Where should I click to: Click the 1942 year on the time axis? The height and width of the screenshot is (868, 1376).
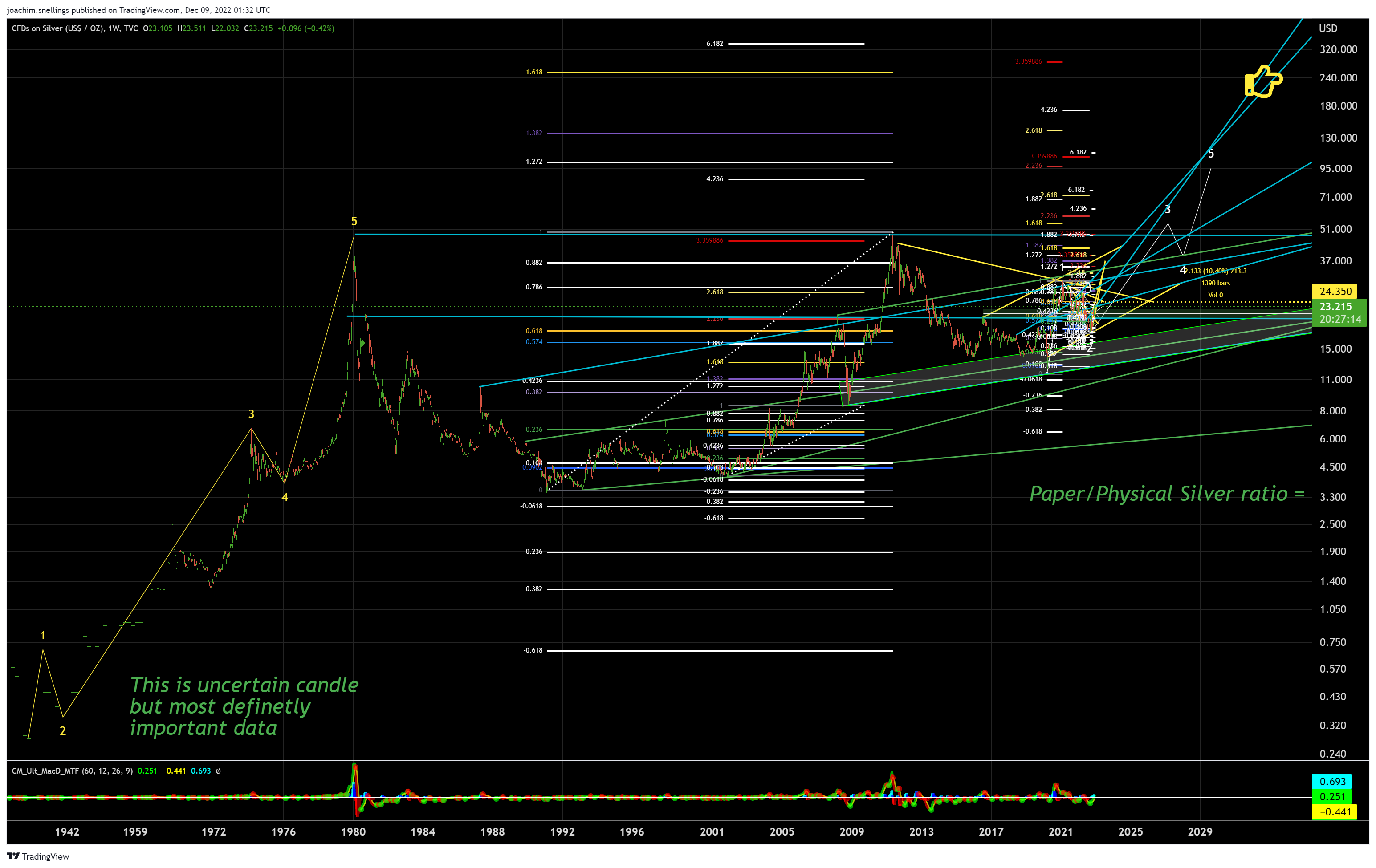[67, 831]
